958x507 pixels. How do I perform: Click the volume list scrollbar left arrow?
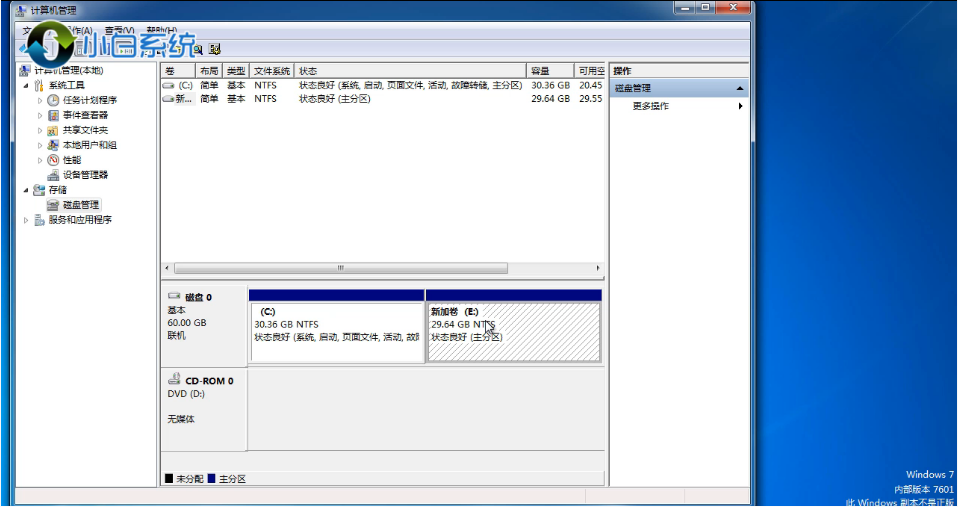[167, 268]
